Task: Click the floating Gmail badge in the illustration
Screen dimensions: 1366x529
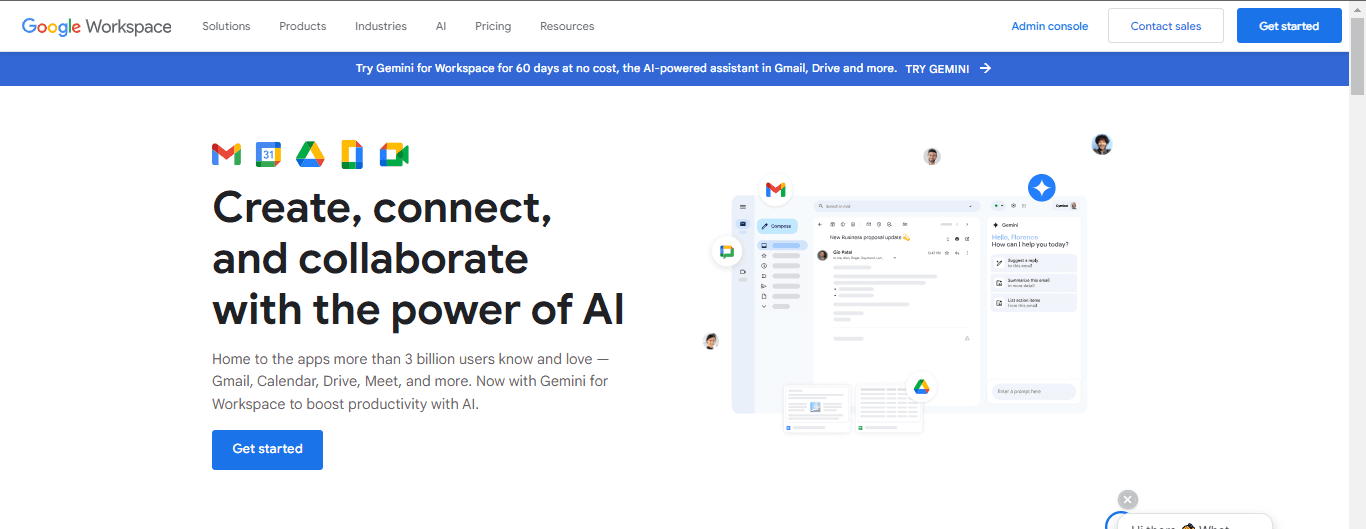Action: [x=776, y=189]
